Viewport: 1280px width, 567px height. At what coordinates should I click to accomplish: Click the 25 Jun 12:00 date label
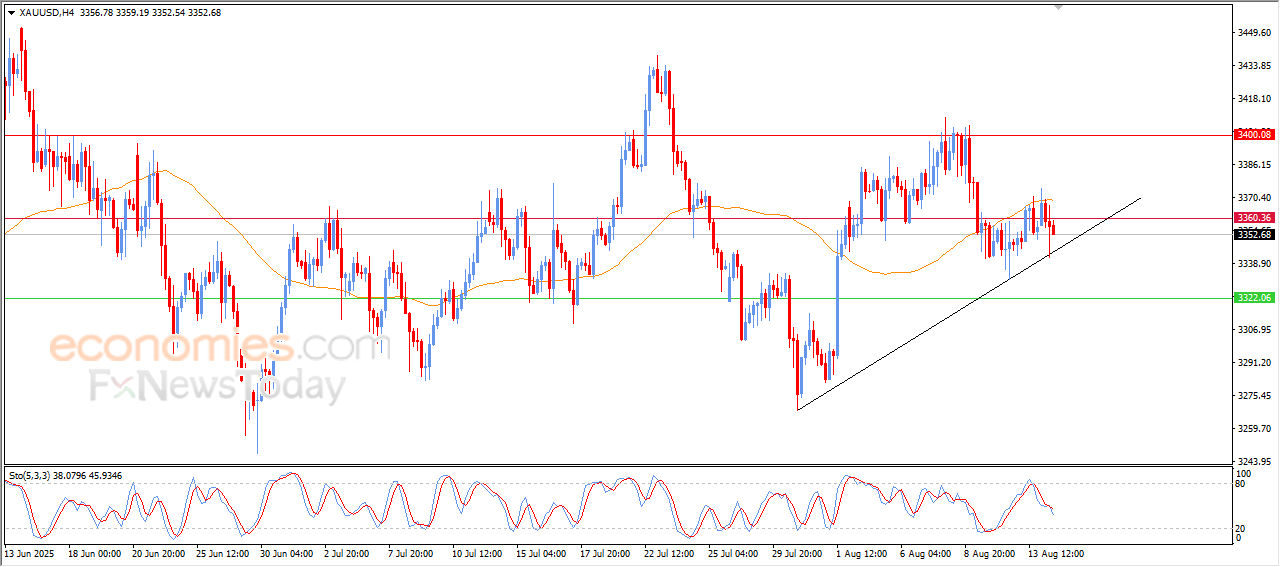222,553
